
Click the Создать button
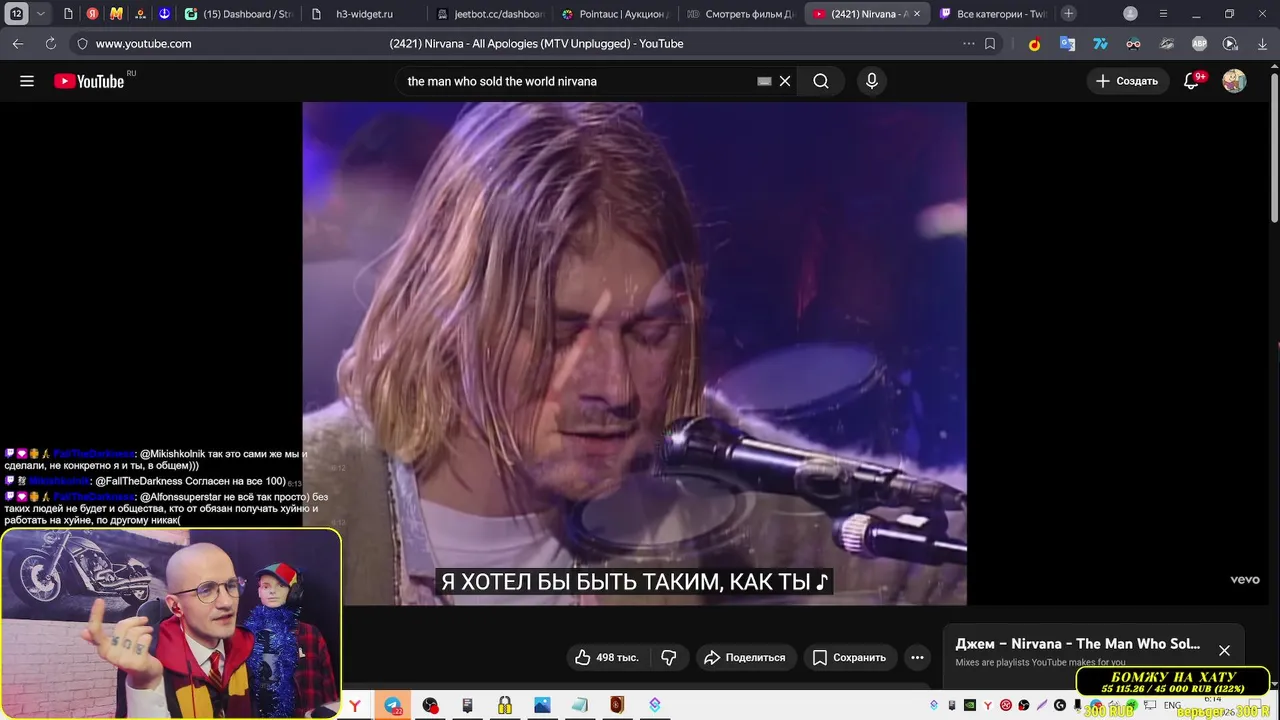point(1127,81)
